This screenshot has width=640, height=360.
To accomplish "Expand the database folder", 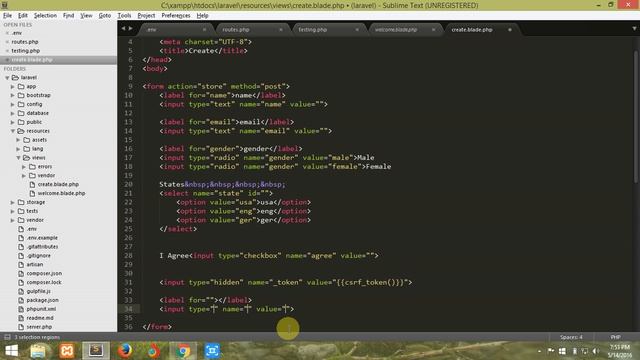I will click(13, 113).
